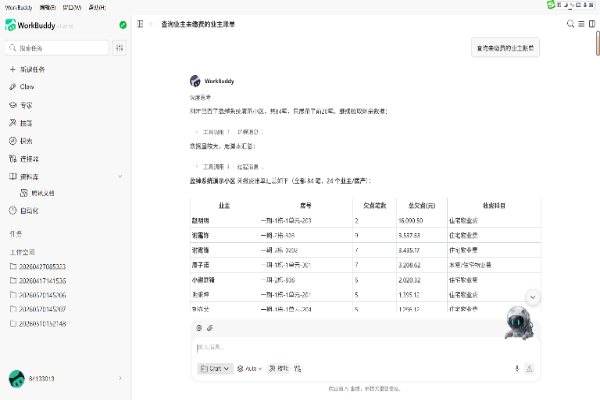The width and height of the screenshot is (600, 400).
Task: Click the total arrears column header
Action: (x=422, y=206)
